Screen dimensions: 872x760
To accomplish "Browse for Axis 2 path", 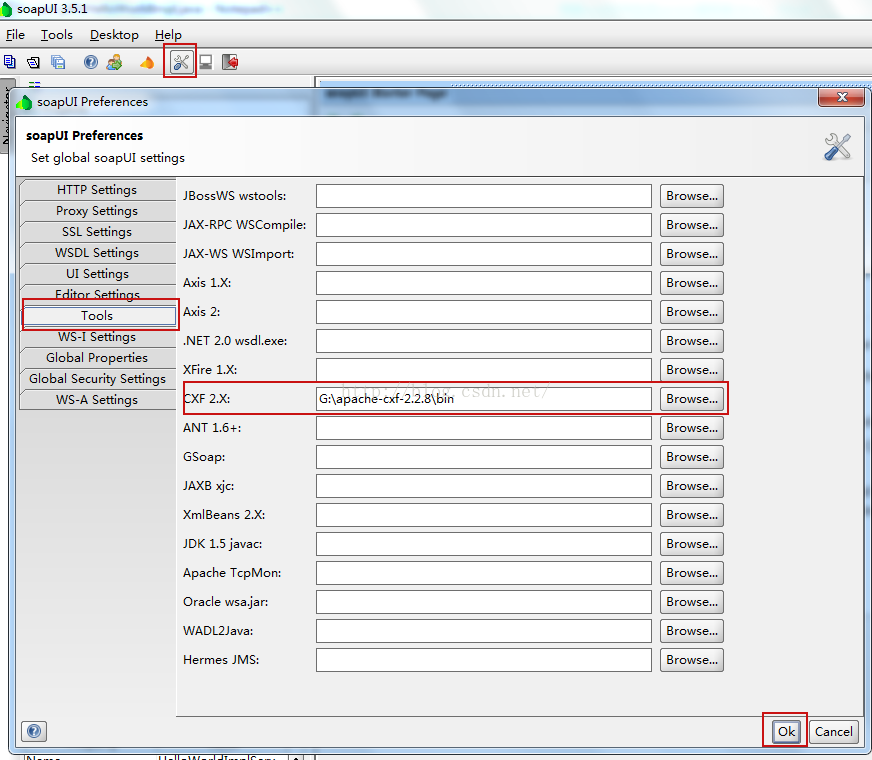I will pyautogui.click(x=692, y=312).
